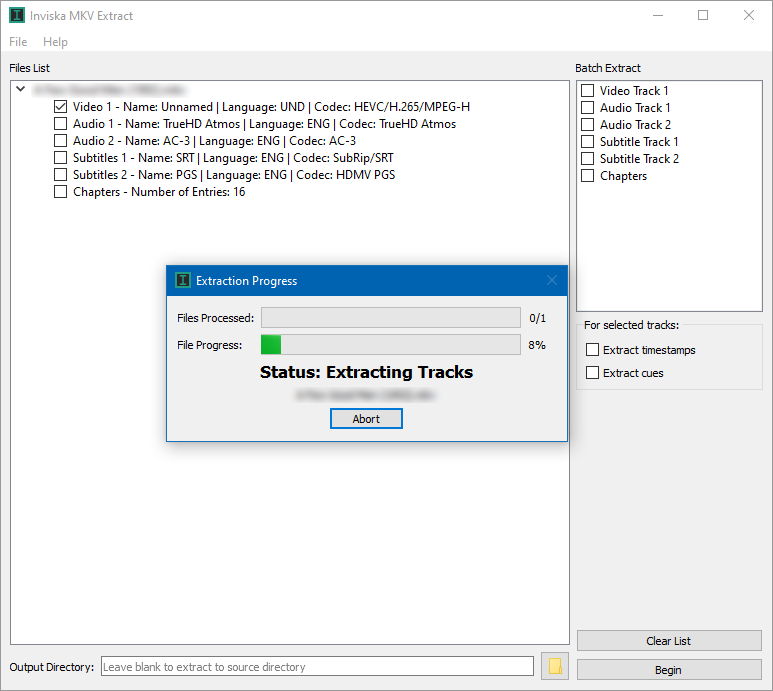Enable Extract cues option
The width and height of the screenshot is (773, 691).
(x=592, y=373)
